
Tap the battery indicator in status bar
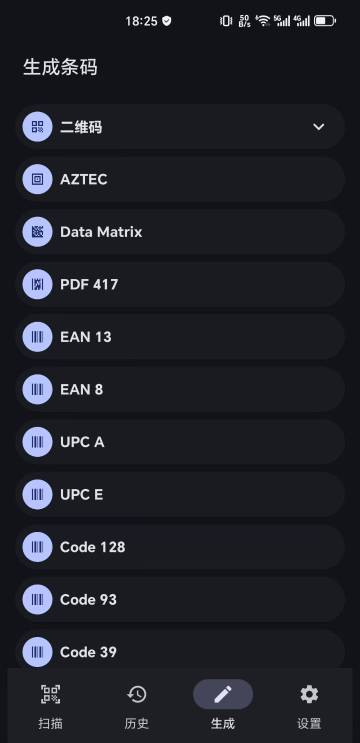(x=324, y=21)
